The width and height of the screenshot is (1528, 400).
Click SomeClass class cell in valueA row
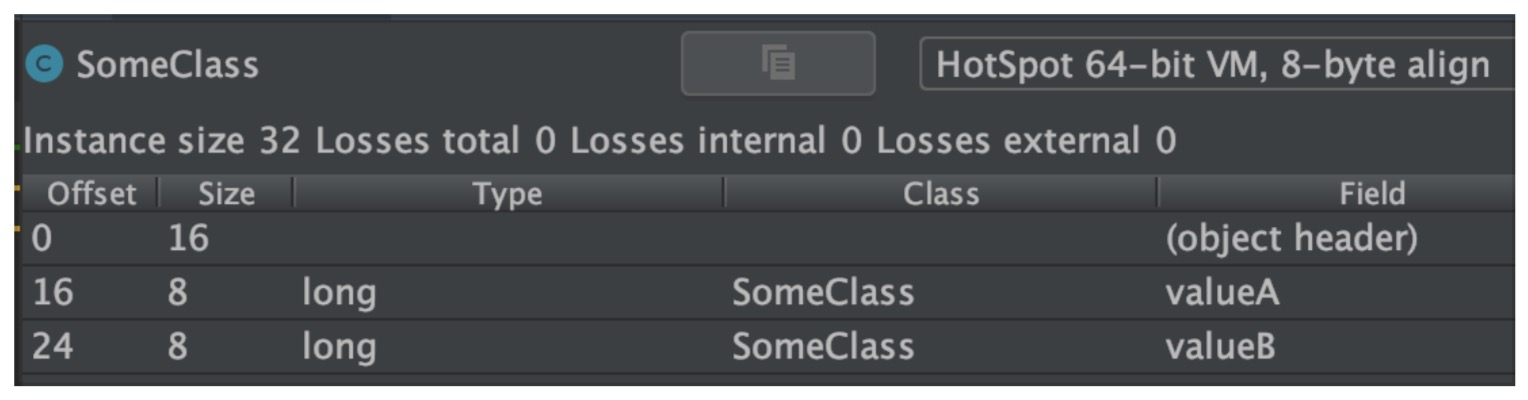(822, 293)
